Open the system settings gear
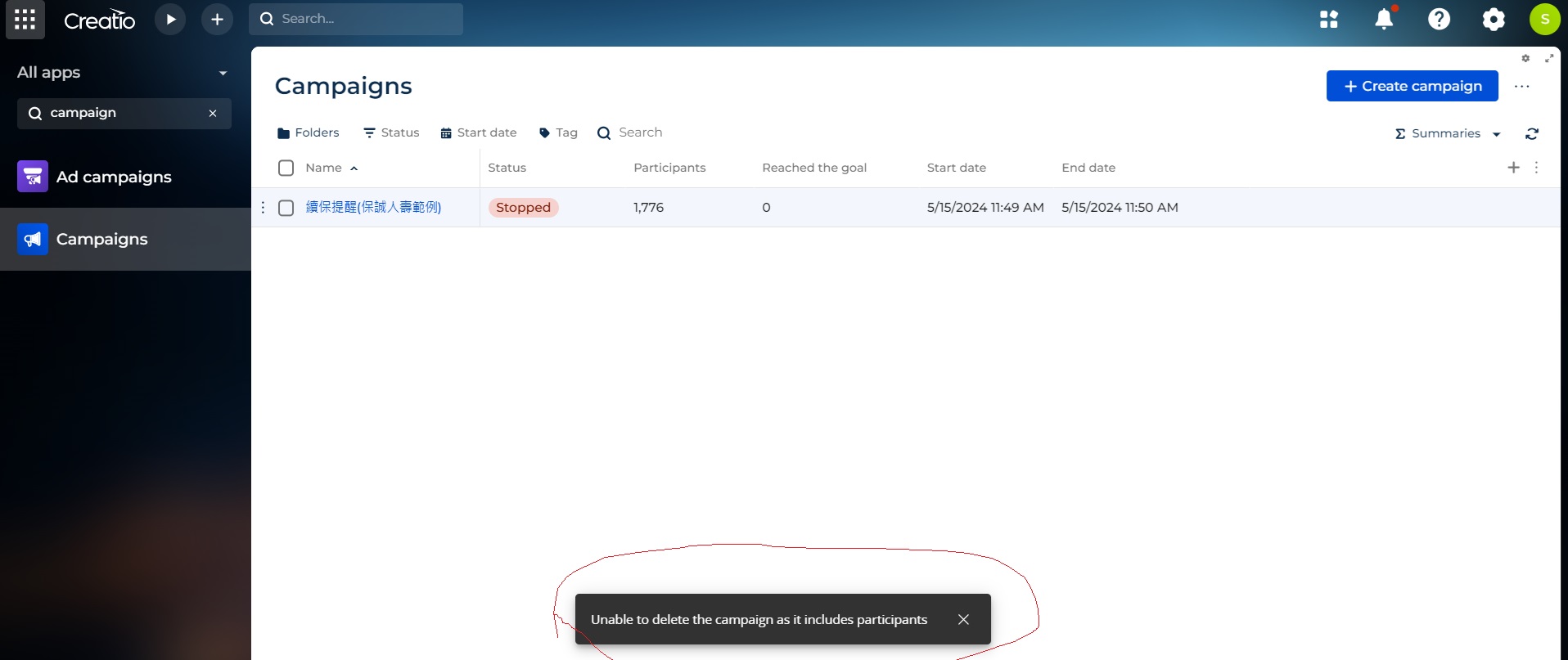 [x=1494, y=19]
